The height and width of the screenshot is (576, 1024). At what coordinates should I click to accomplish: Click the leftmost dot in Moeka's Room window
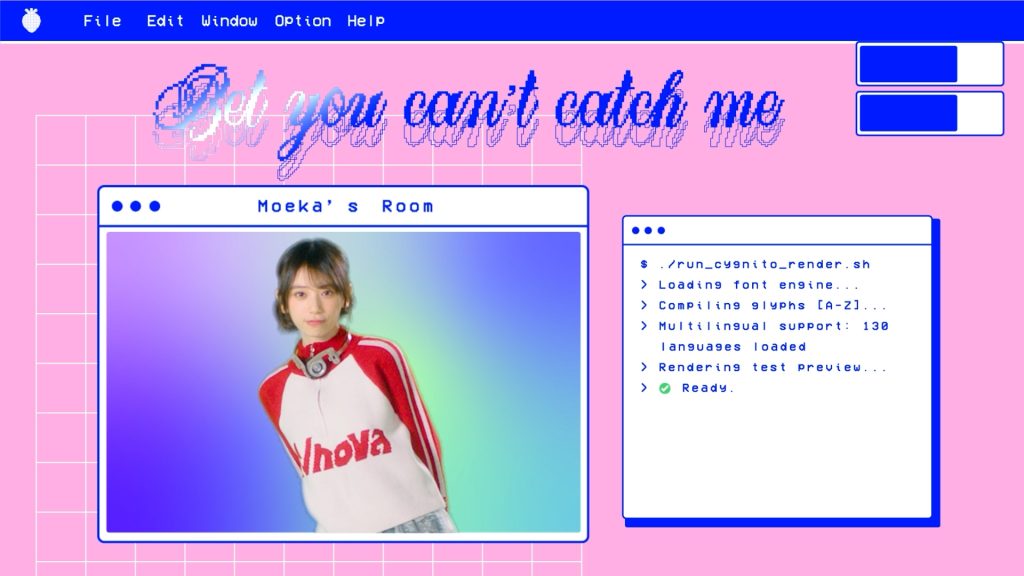pyautogui.click(x=117, y=207)
